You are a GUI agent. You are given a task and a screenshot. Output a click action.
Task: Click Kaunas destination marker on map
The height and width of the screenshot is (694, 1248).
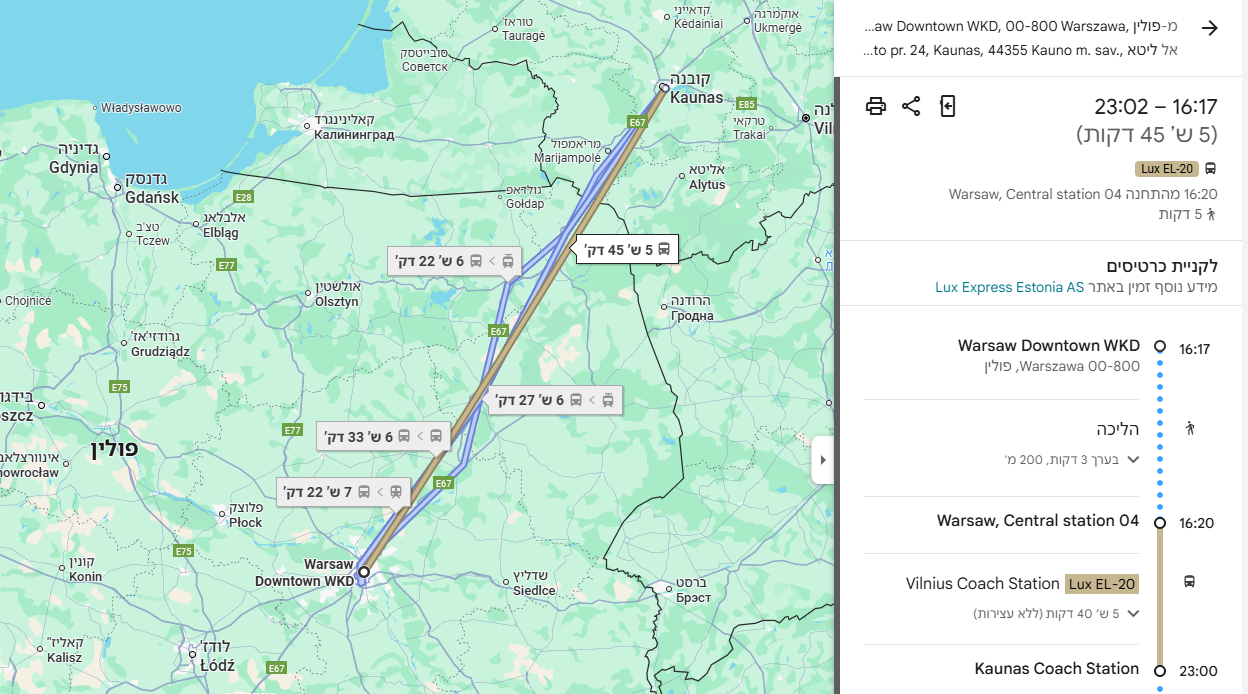(664, 88)
